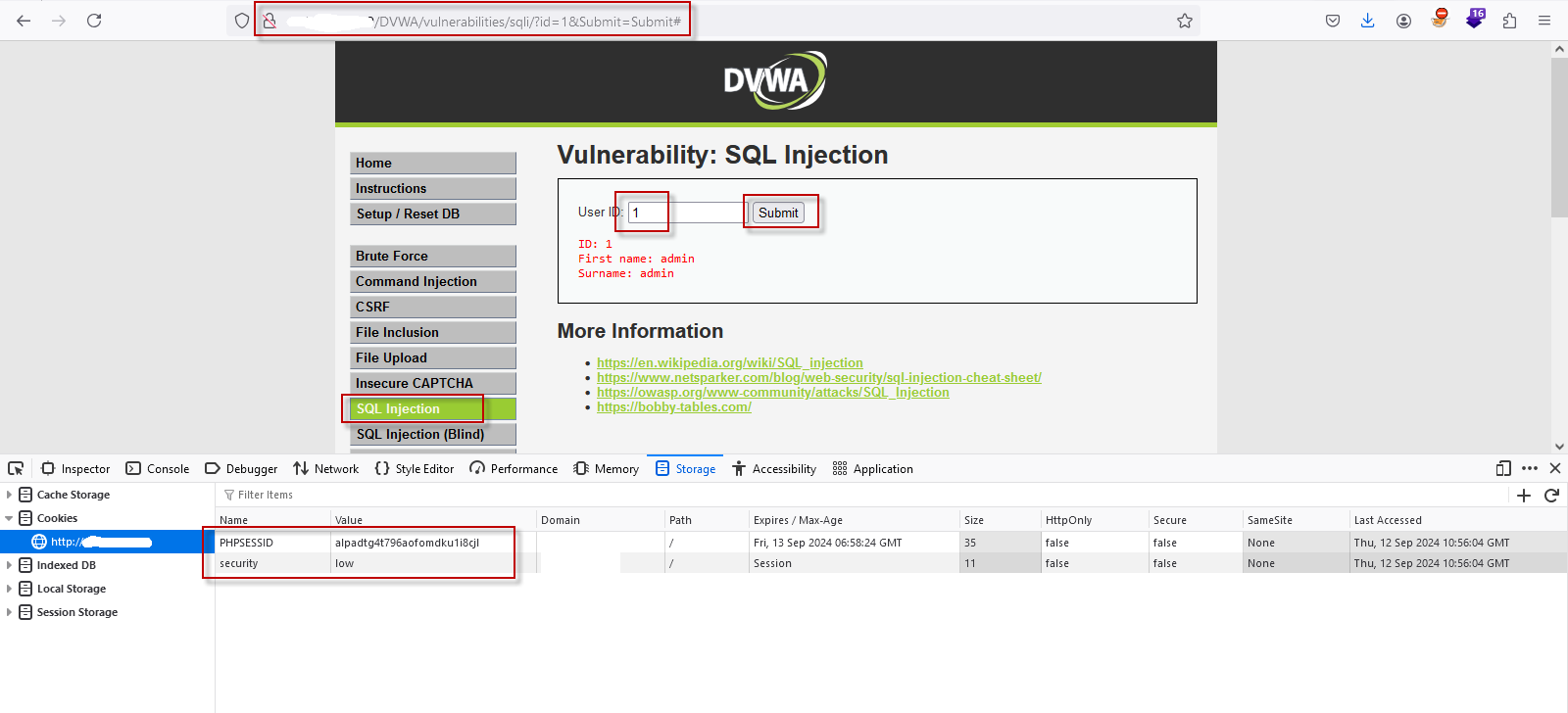Select the security cookie name cell
This screenshot has height=713, width=1568.
tap(273, 563)
